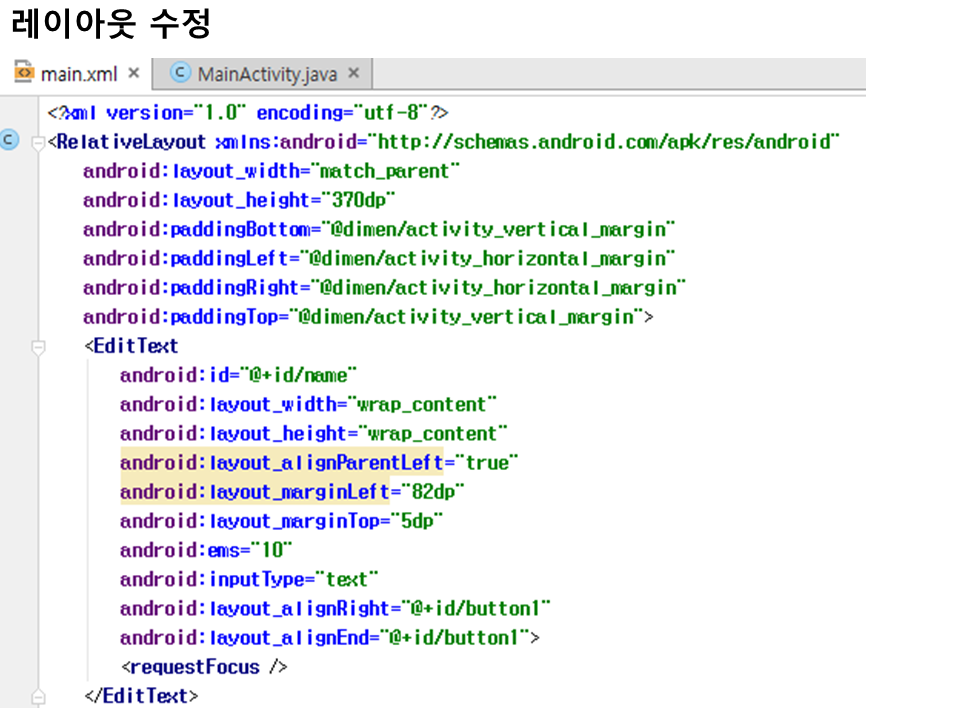Click the layout_alignEnd "@+id/button1" reference
The width and height of the screenshot is (960, 720).
461,638
